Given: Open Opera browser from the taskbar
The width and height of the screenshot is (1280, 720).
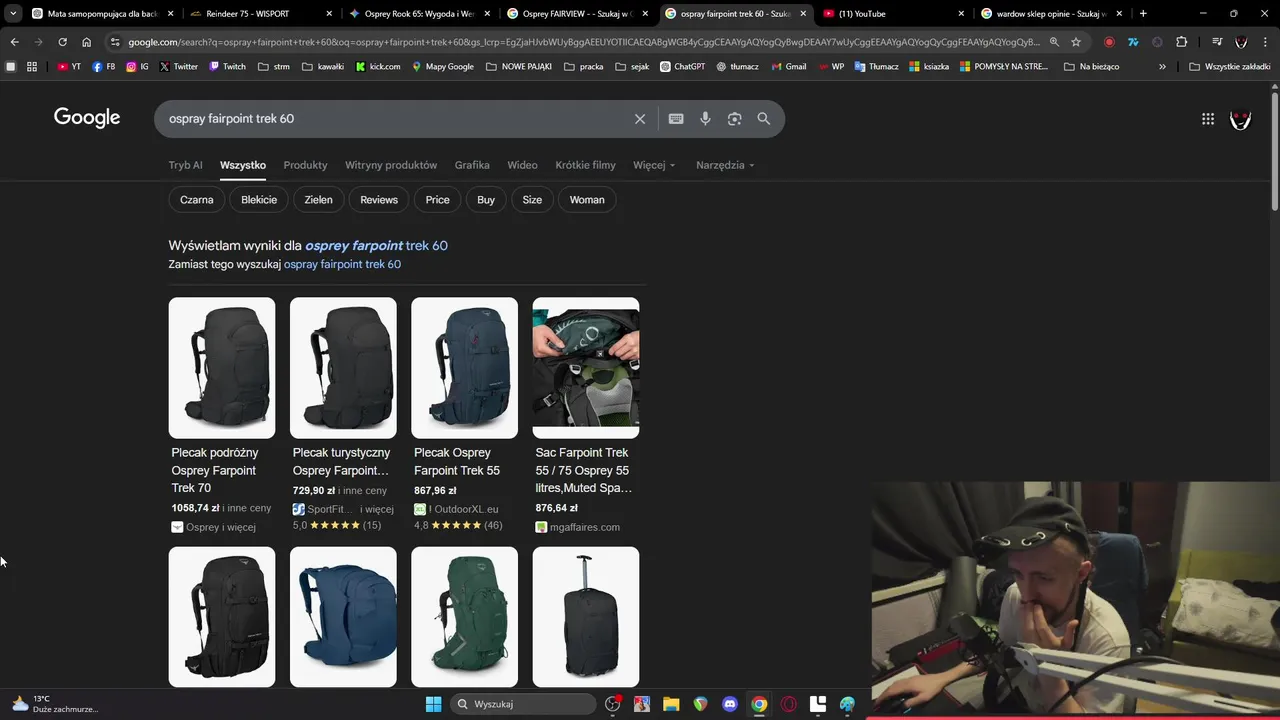Looking at the screenshot, I should (x=788, y=704).
